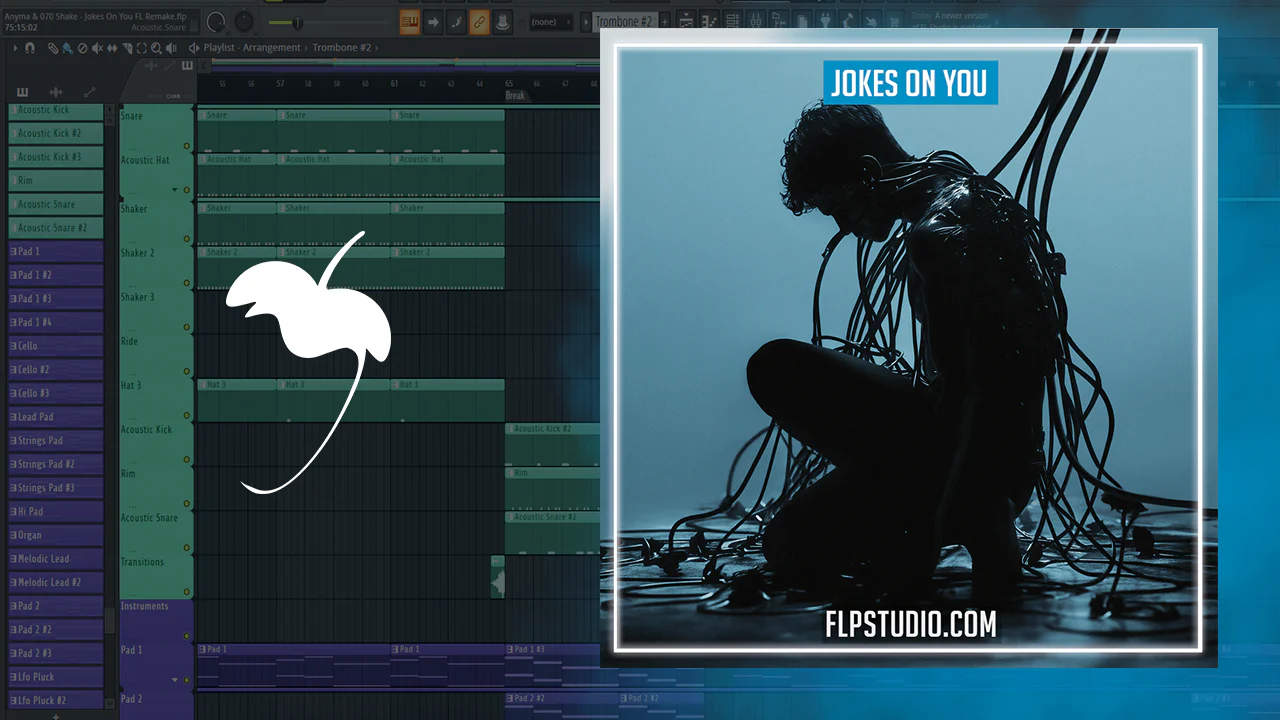Click the Trombone #2 breadcrumb label
The width and height of the screenshot is (1280, 720).
point(341,47)
